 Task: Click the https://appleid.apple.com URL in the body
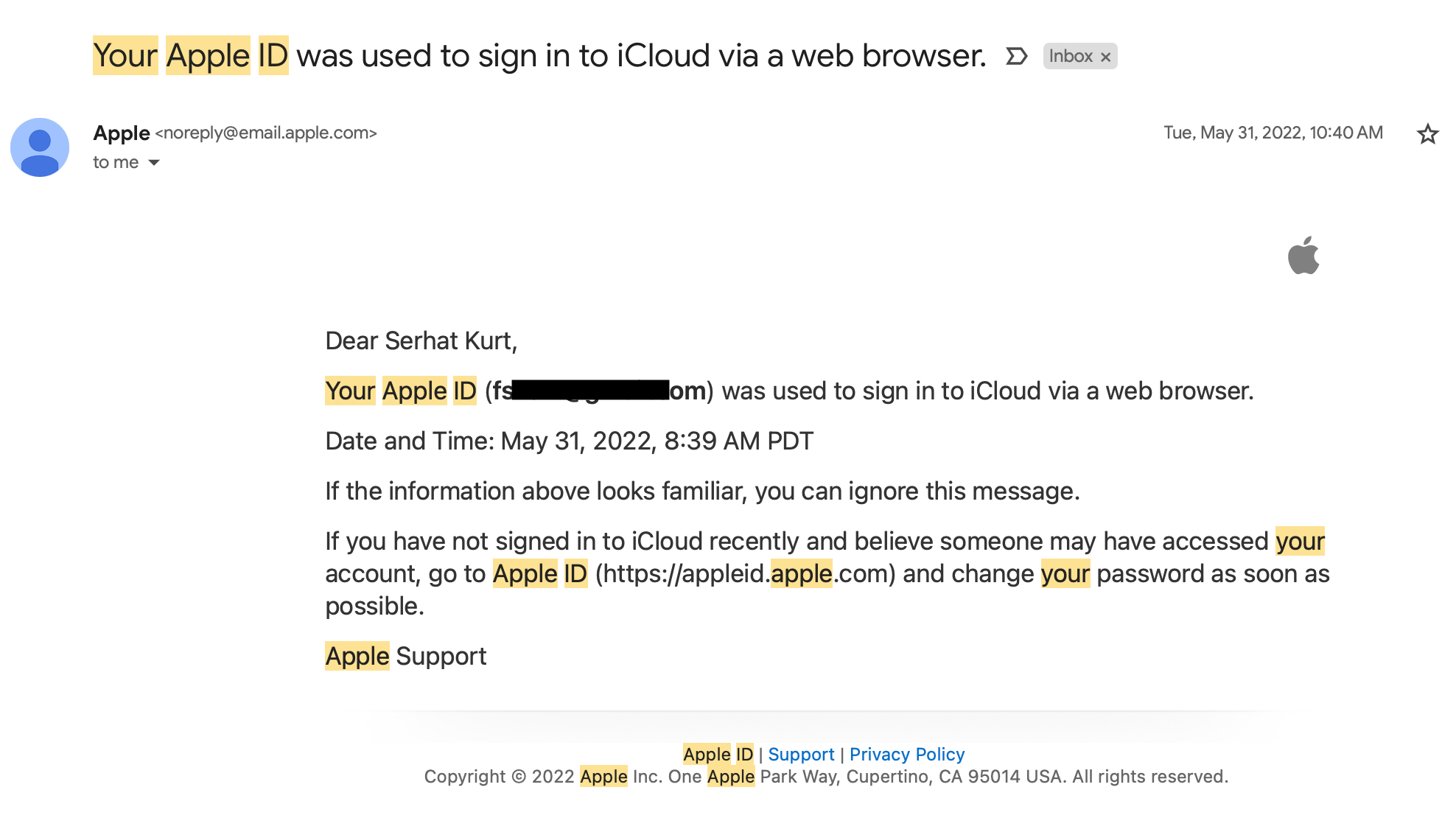point(745,573)
